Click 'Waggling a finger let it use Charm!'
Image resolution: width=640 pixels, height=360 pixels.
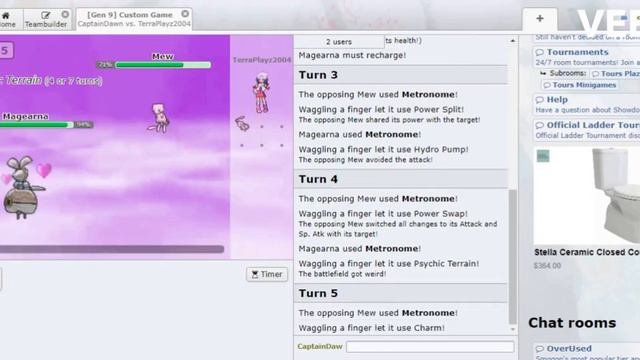click(x=371, y=328)
